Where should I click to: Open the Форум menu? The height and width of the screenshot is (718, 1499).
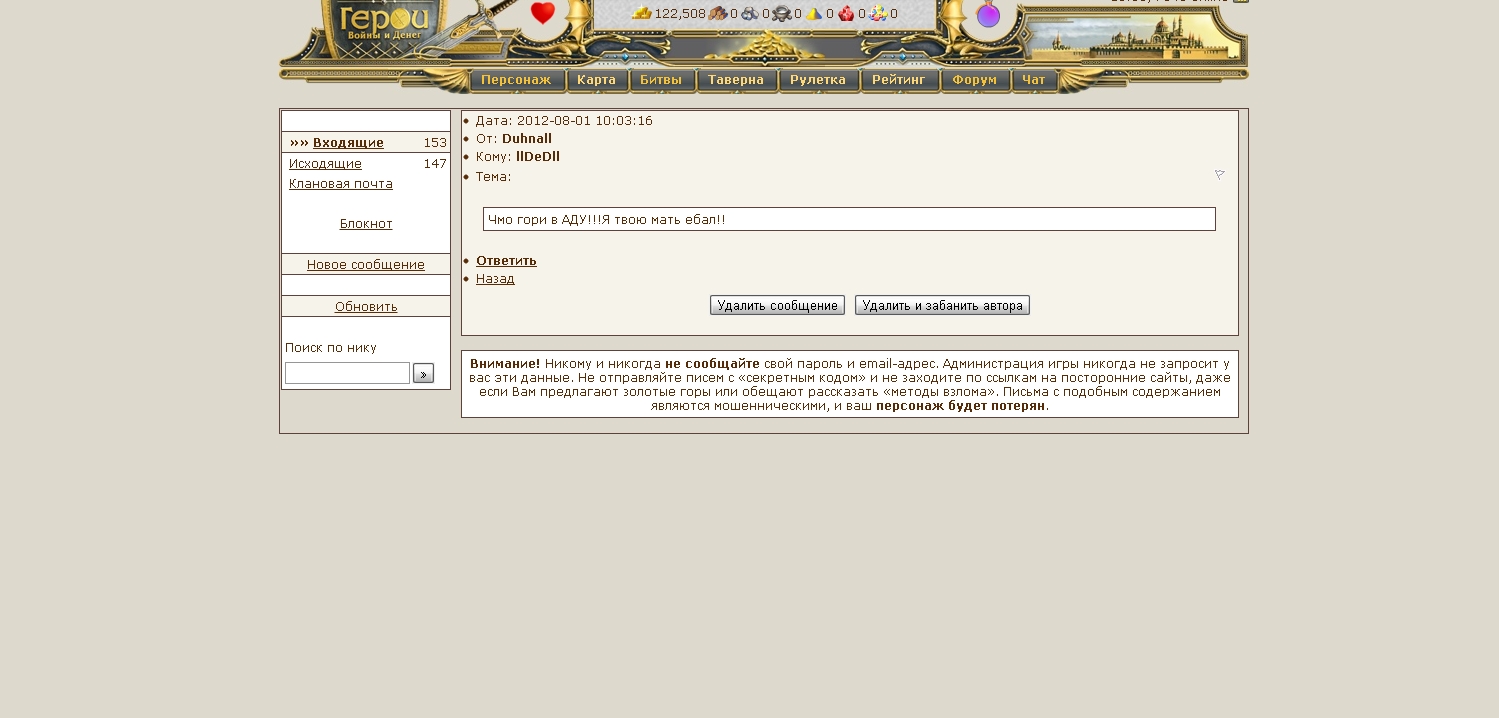[x=975, y=80]
